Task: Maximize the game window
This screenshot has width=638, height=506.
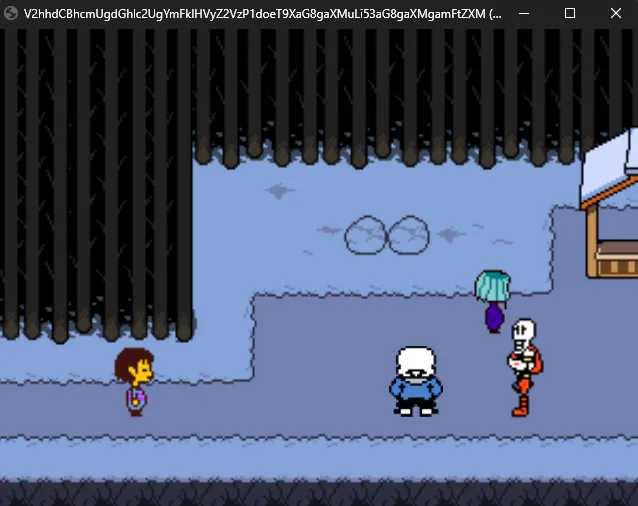Action: (570, 13)
